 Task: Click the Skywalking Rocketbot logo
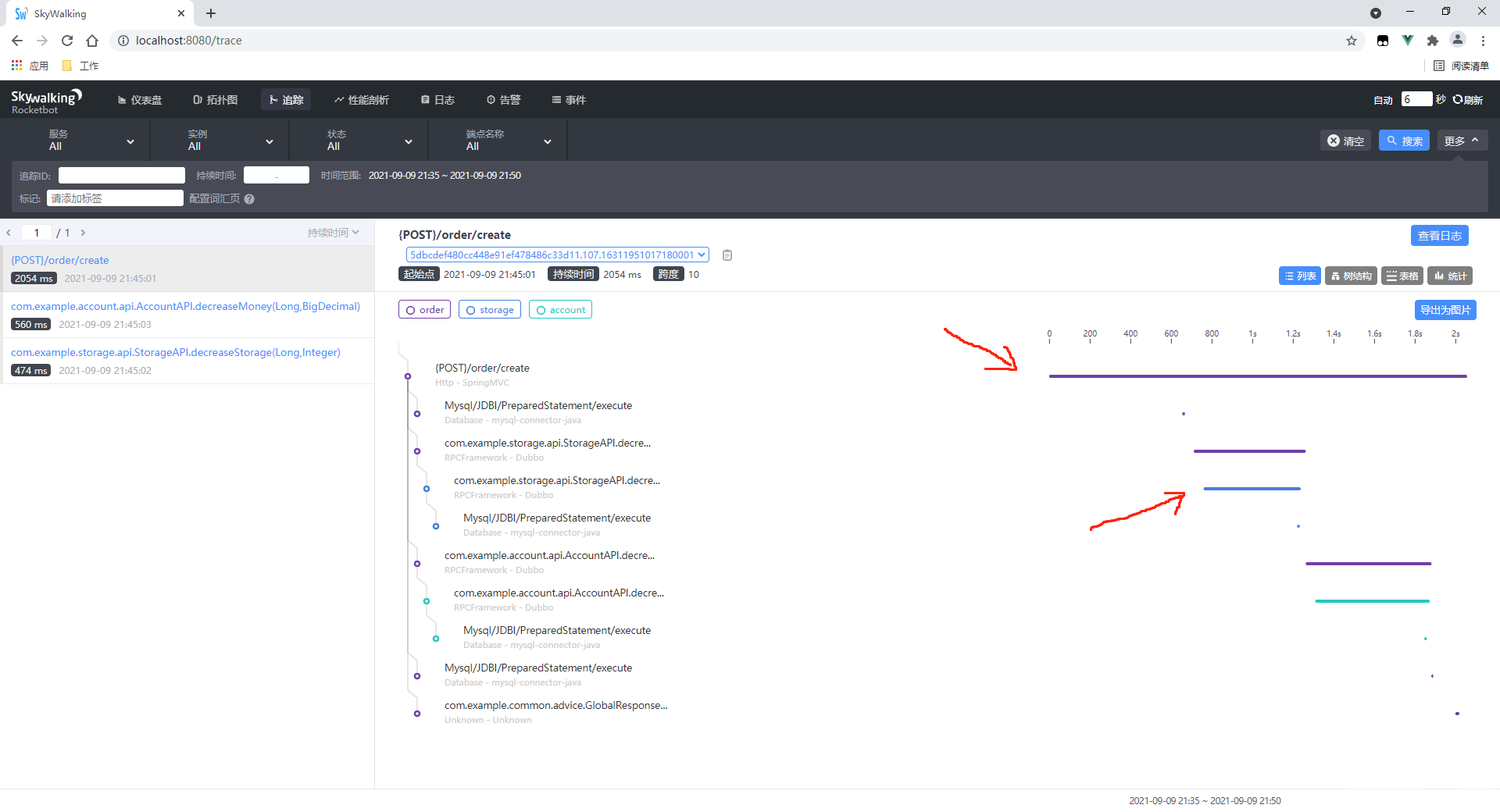coord(46,101)
